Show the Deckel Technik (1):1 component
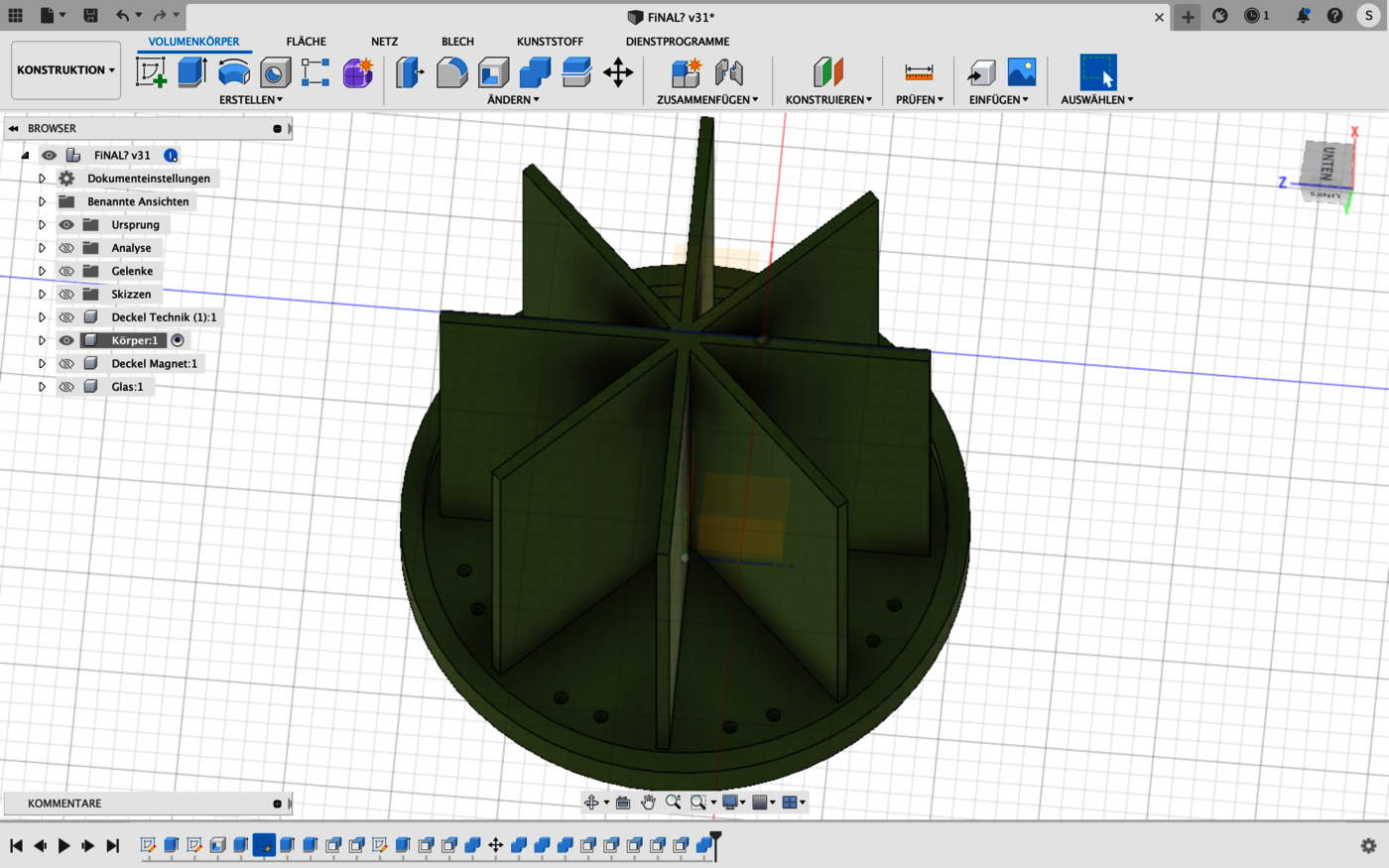This screenshot has width=1389, height=868. tap(66, 317)
